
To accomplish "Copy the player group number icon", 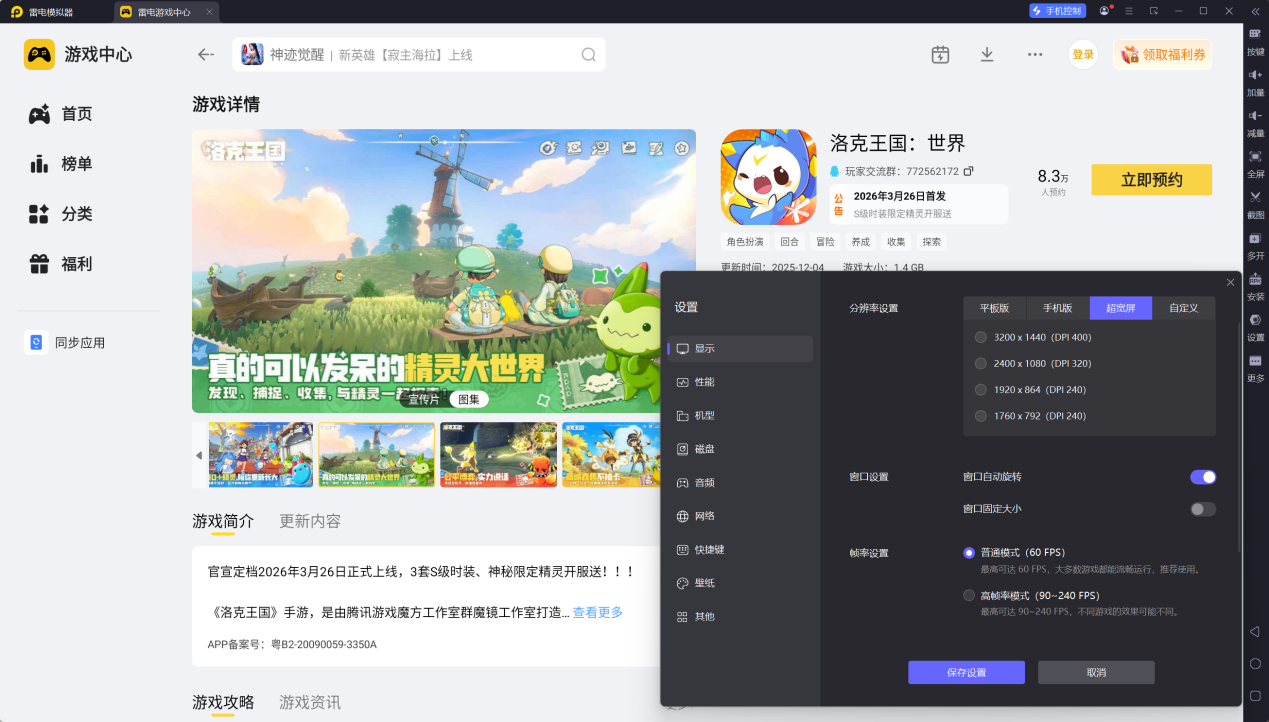I will click(x=968, y=171).
